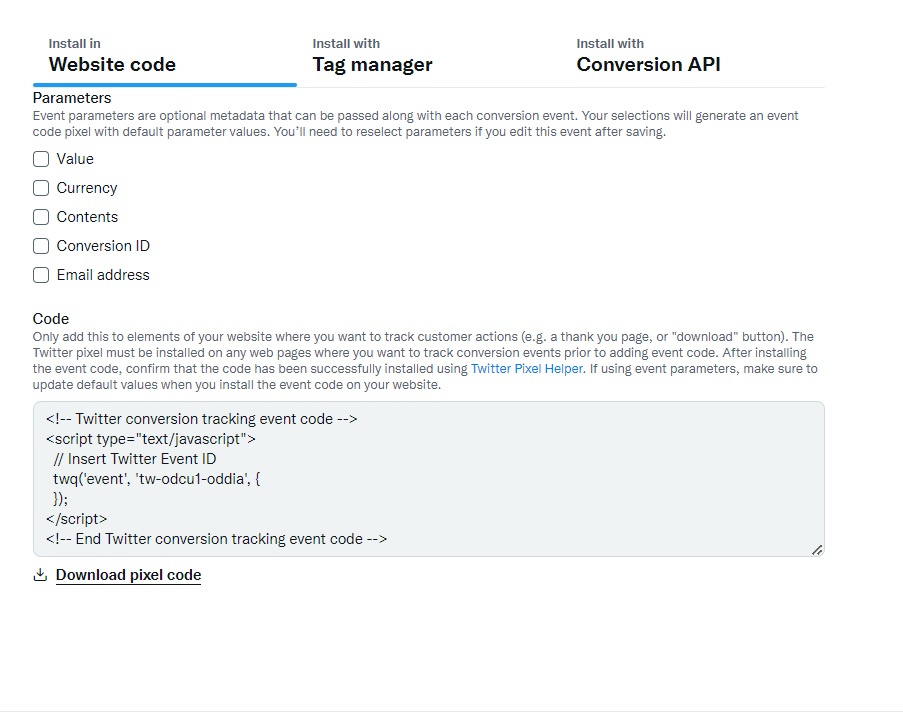Image resolution: width=903 pixels, height=715 pixels.
Task: Enable the Value parameter checkbox
Action: pos(41,159)
